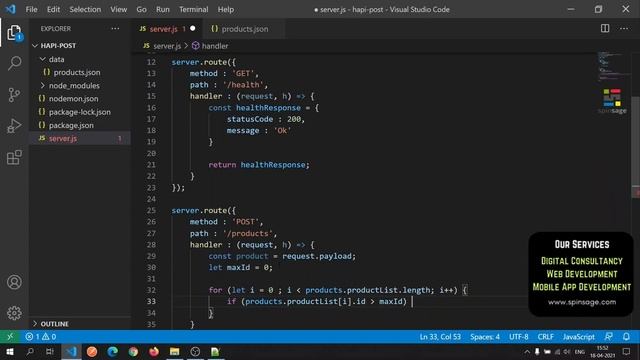Click the taskbar clock showing 15:52
Viewport: 640px width, 360px height.
(x=602, y=351)
